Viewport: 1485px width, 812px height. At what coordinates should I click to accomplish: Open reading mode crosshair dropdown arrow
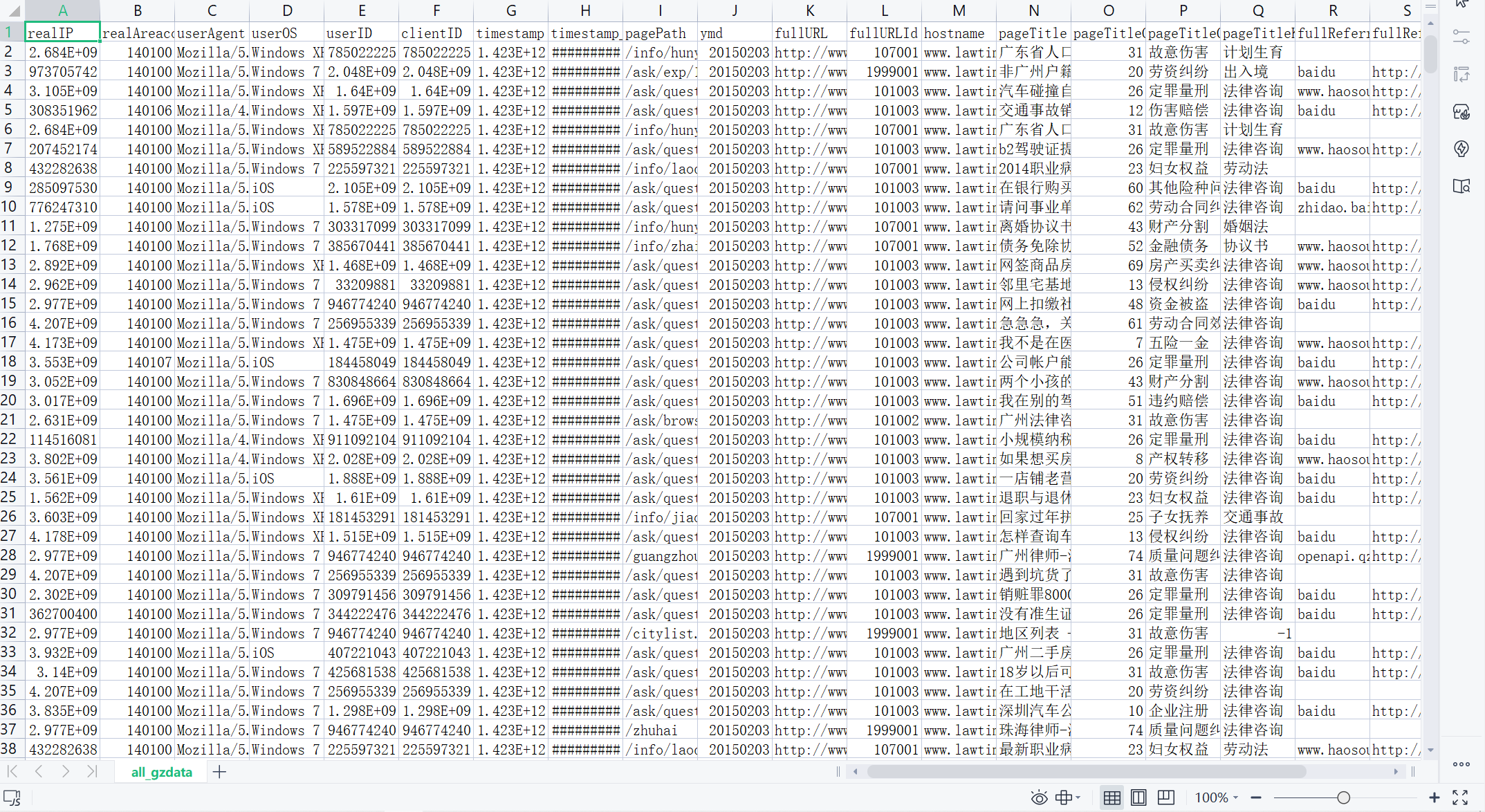coord(1078,798)
